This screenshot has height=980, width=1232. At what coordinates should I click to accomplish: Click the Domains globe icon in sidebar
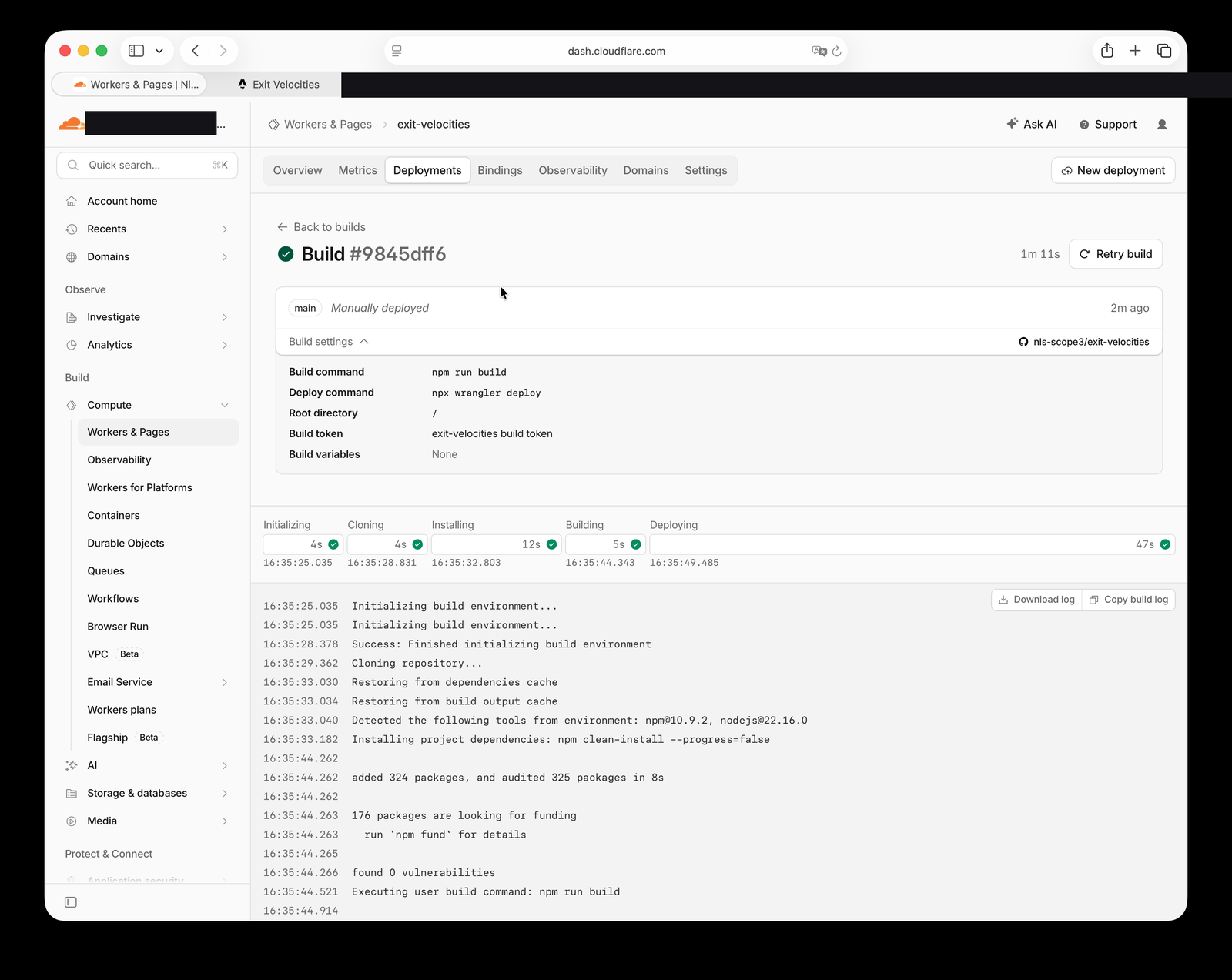click(x=72, y=257)
